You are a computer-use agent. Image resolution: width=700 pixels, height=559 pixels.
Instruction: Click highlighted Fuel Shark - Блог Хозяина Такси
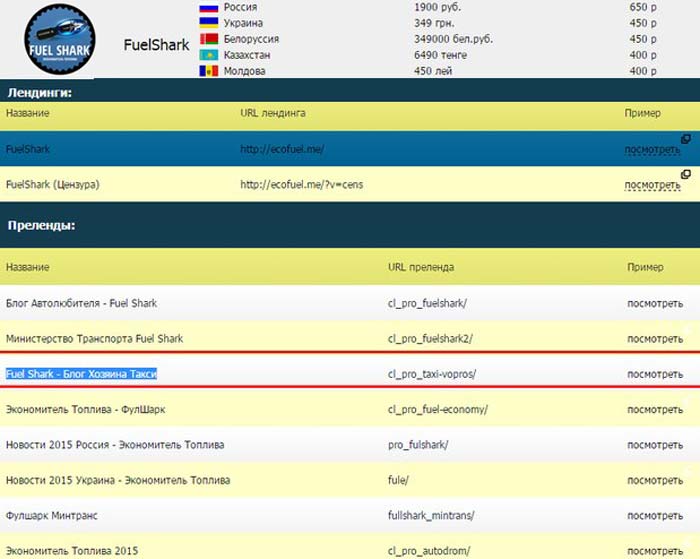click(81, 374)
